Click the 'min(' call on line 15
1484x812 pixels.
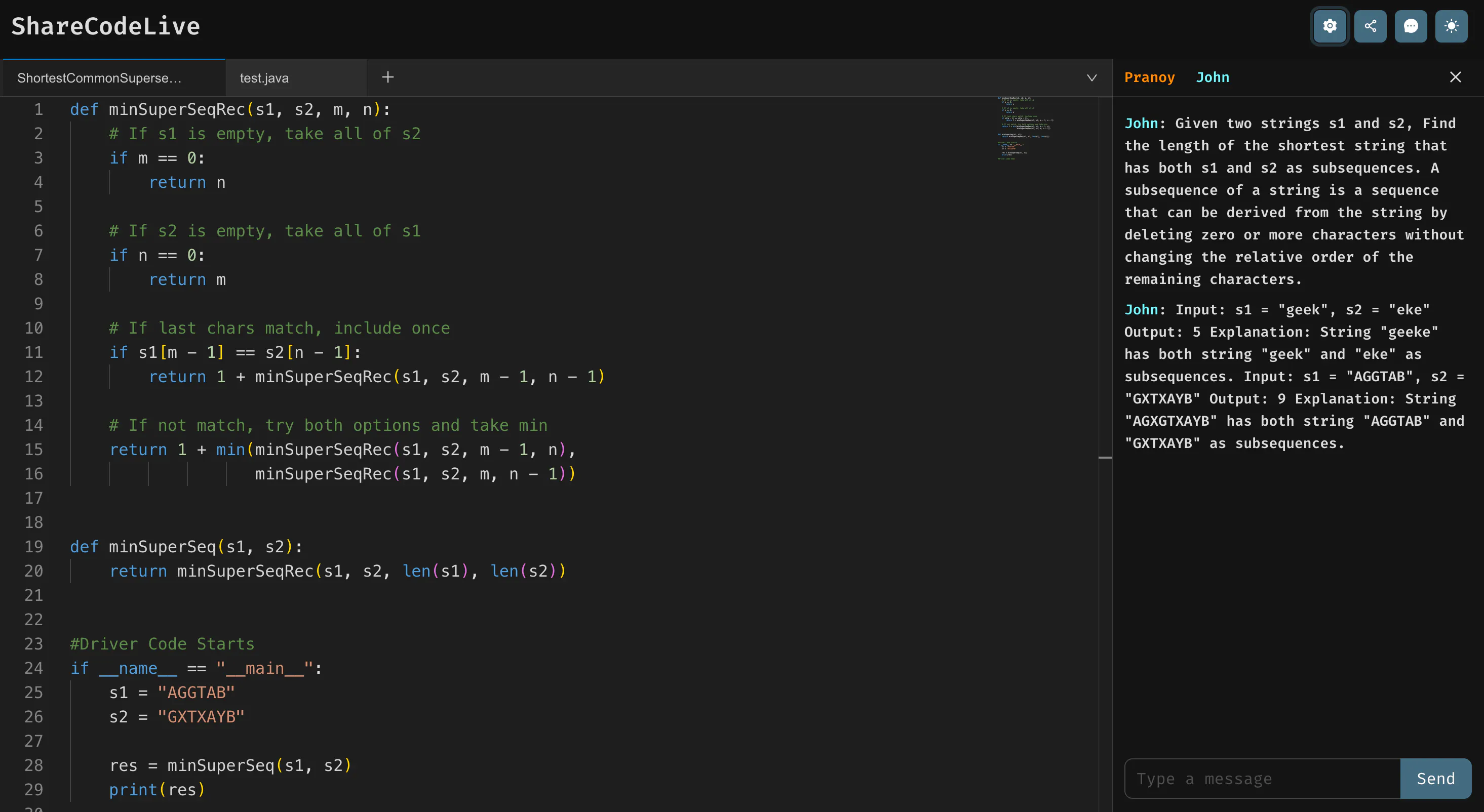coord(235,450)
